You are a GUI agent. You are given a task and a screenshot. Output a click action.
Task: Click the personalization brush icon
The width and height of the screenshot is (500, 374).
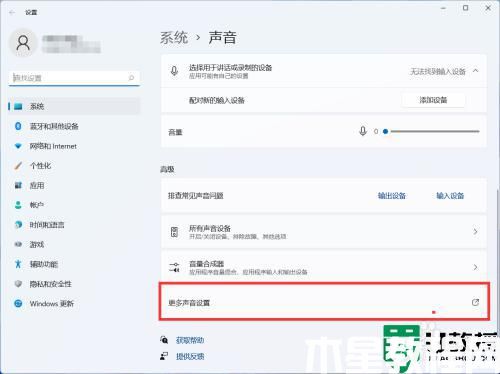point(18,166)
